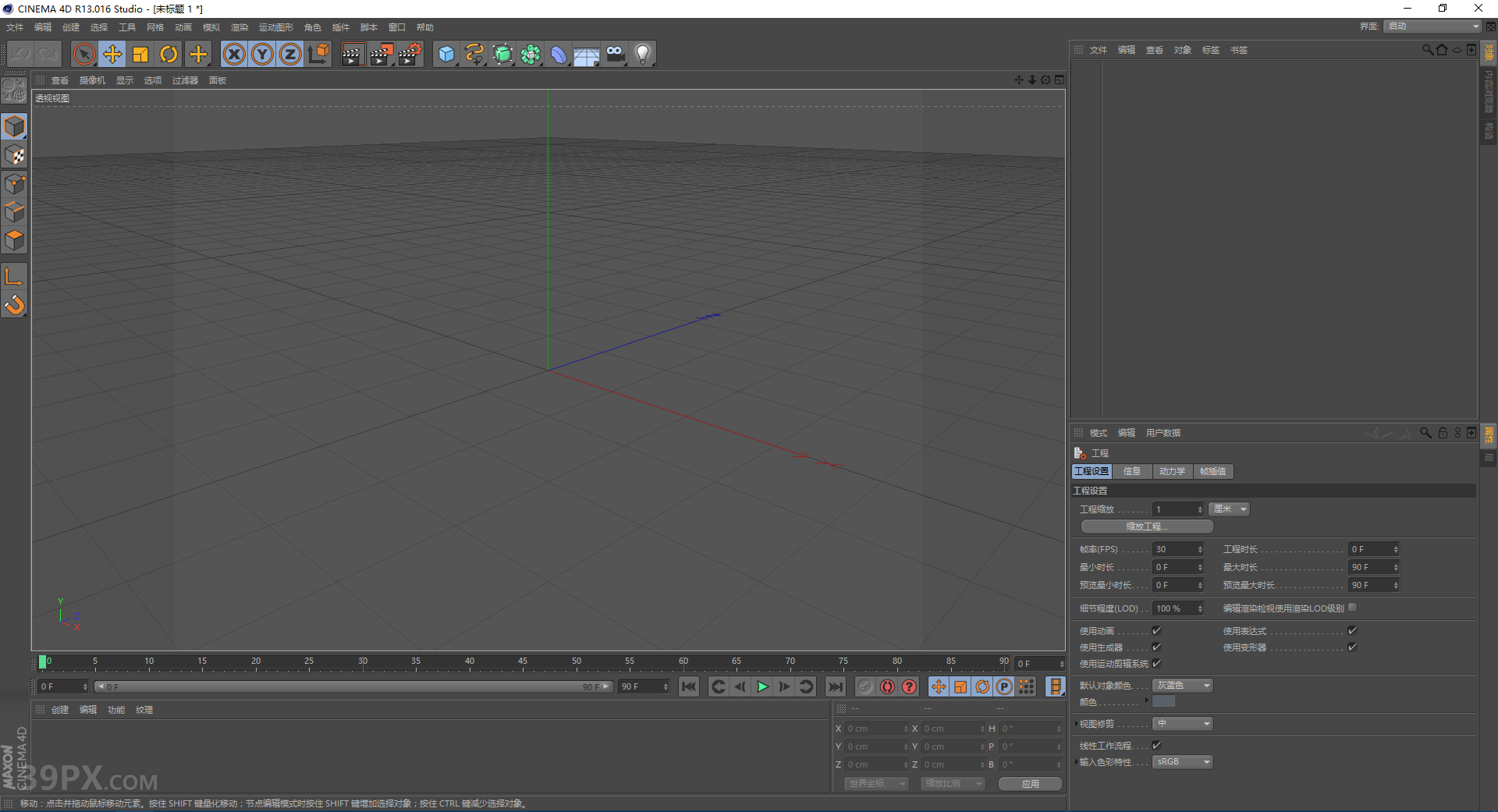The height and width of the screenshot is (812, 1498).
Task: Select the Rotate tool
Action: tap(169, 54)
